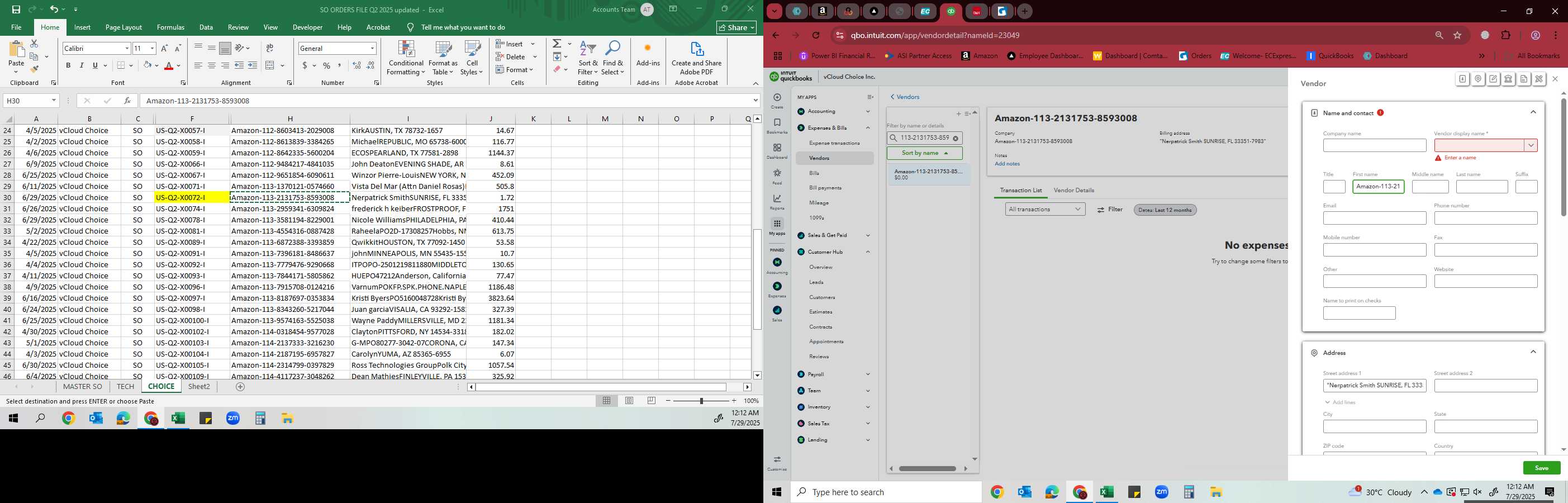Open Dashboard in QuickBooks left rail
The width and height of the screenshot is (1568, 503).
click(x=777, y=151)
